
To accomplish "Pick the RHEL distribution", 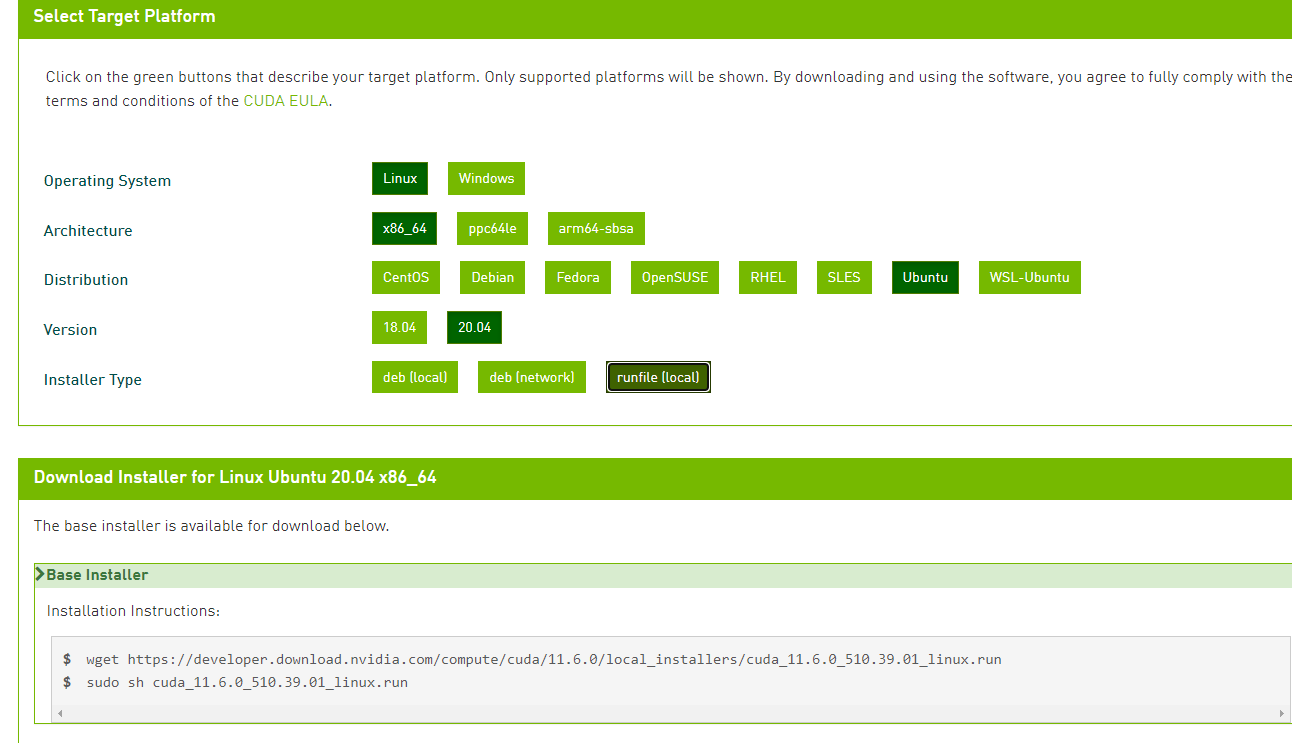I will tap(768, 278).
